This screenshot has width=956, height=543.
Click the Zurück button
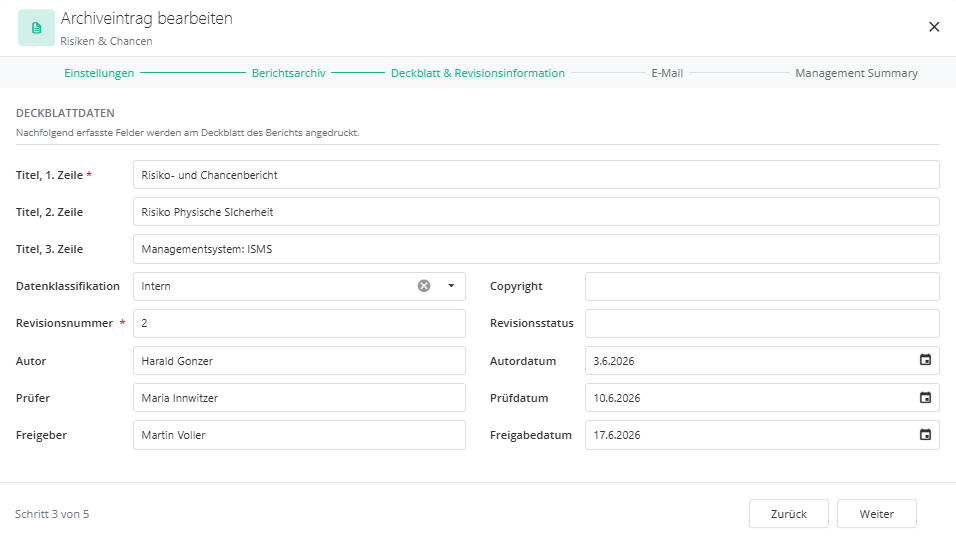pos(788,514)
